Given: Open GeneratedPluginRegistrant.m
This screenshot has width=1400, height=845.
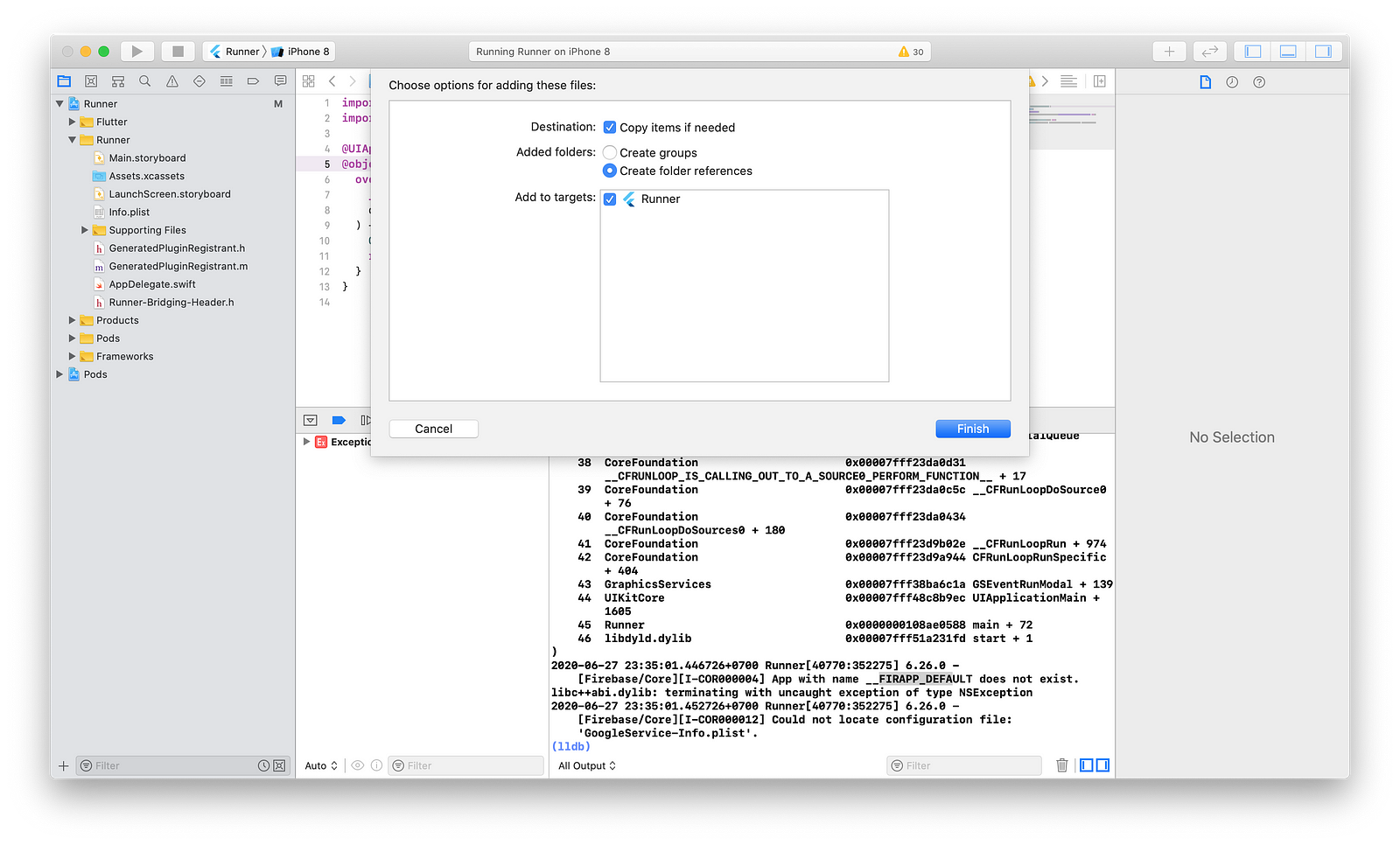Looking at the screenshot, I should (x=178, y=267).
